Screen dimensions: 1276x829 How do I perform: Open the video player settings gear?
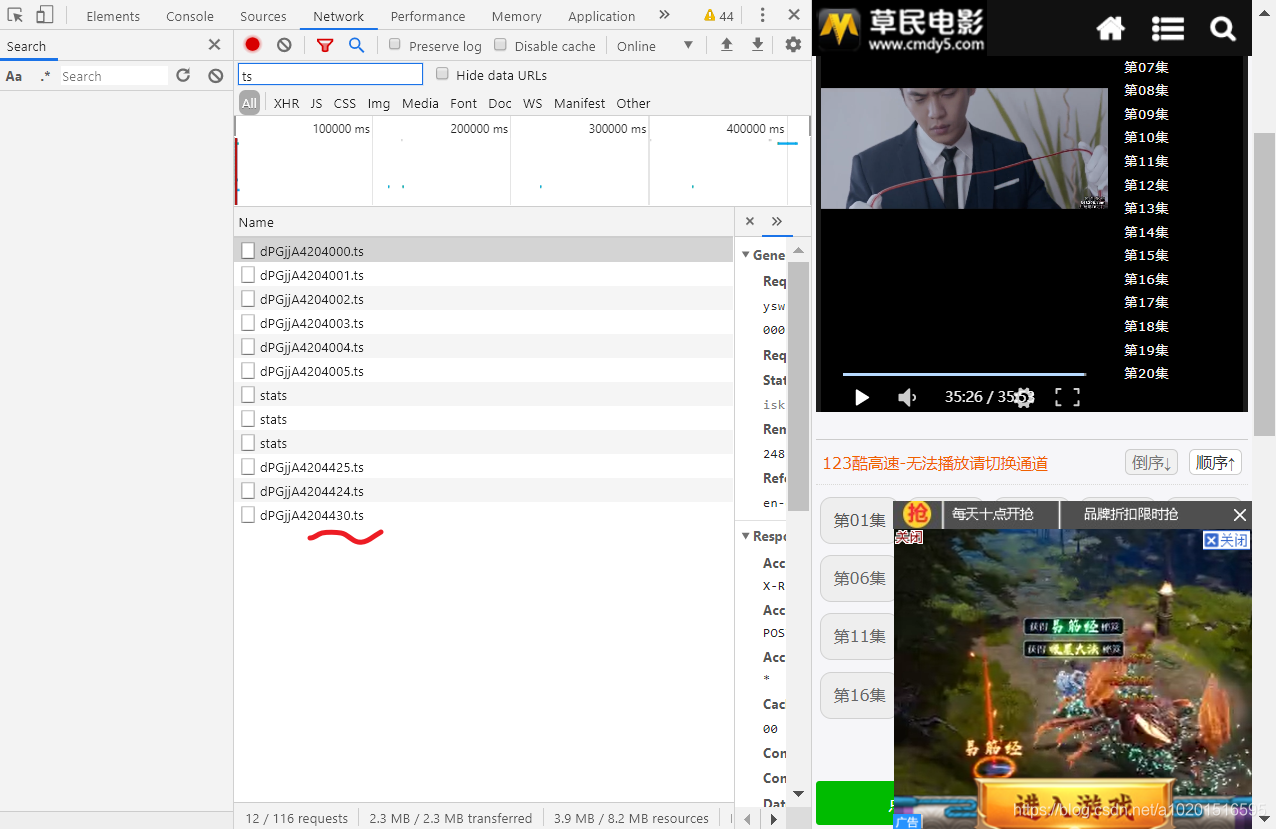coord(1024,398)
